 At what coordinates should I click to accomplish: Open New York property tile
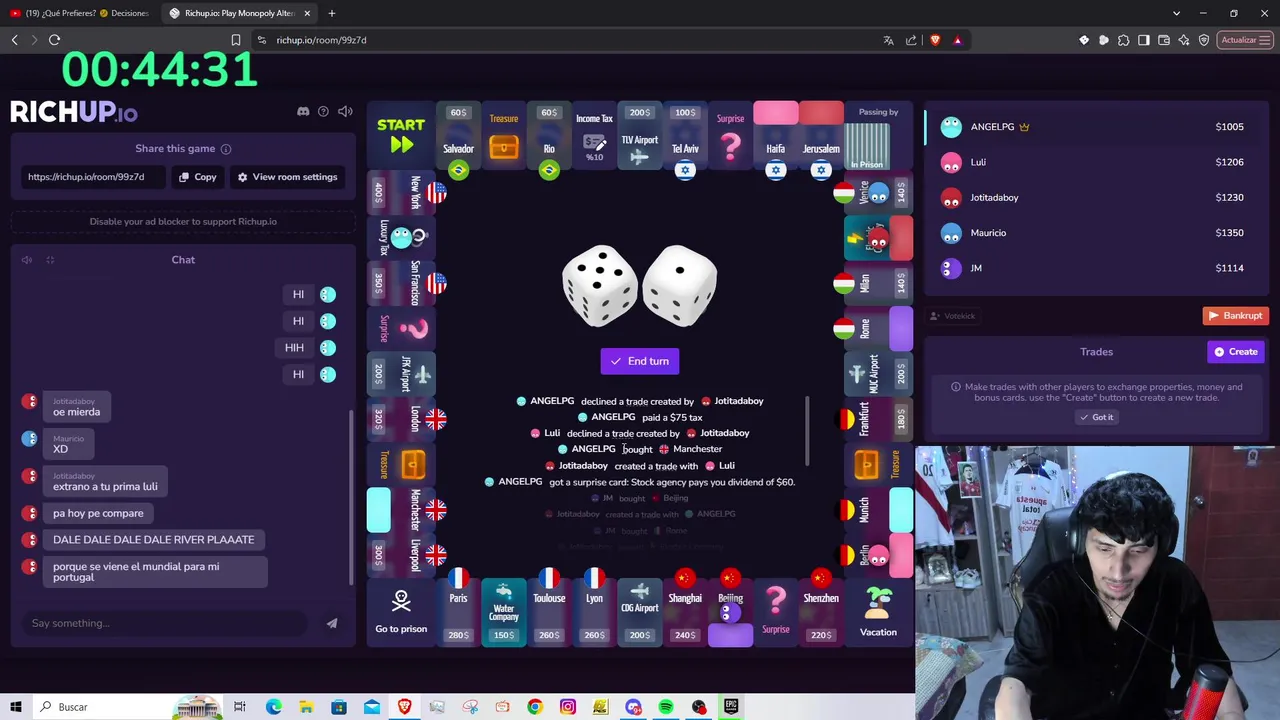(x=403, y=193)
